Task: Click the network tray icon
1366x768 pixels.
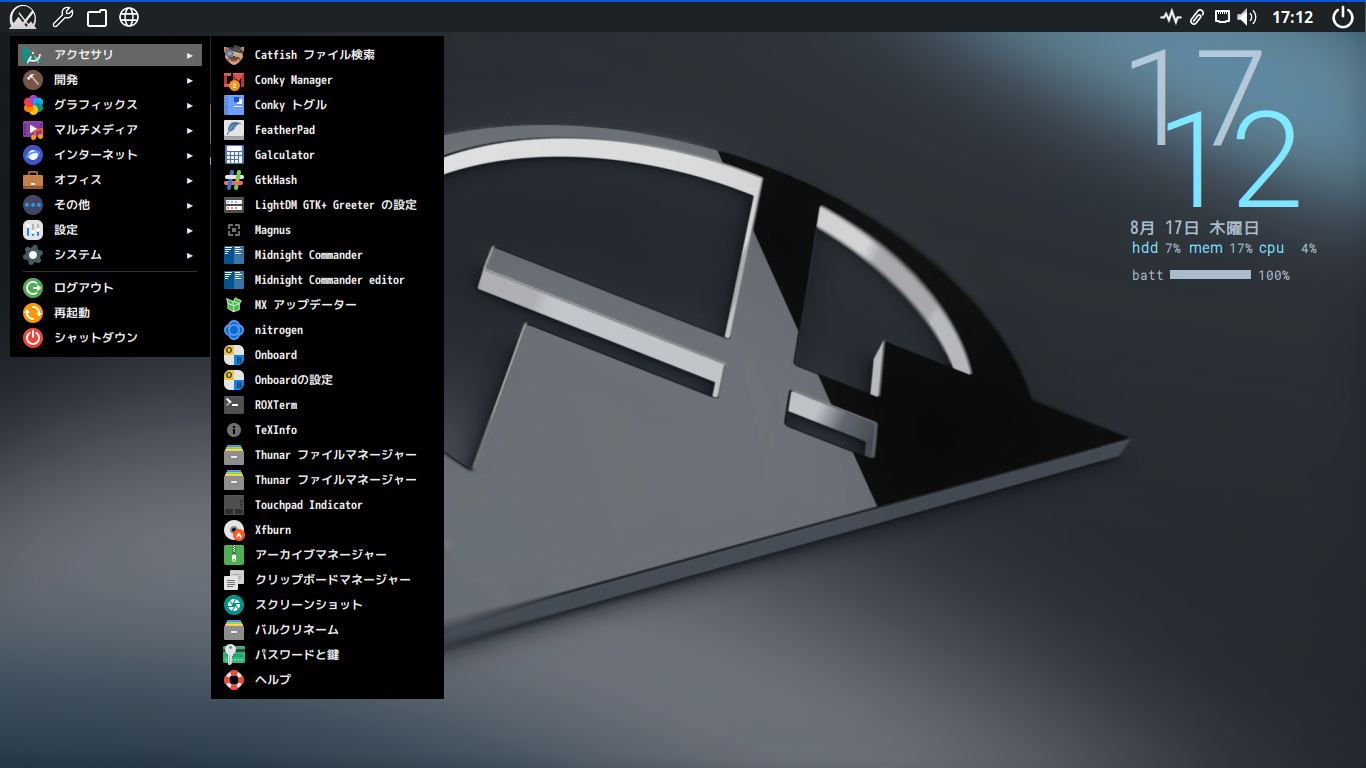Action: 1222,17
